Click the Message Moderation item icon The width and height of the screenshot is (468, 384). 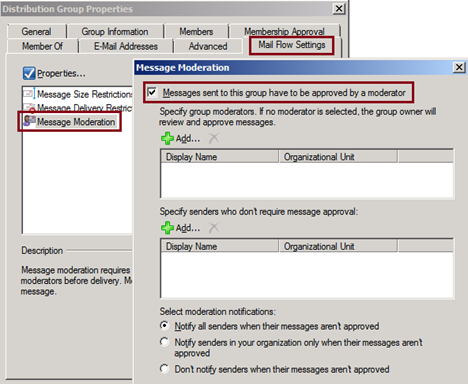[x=29, y=121]
